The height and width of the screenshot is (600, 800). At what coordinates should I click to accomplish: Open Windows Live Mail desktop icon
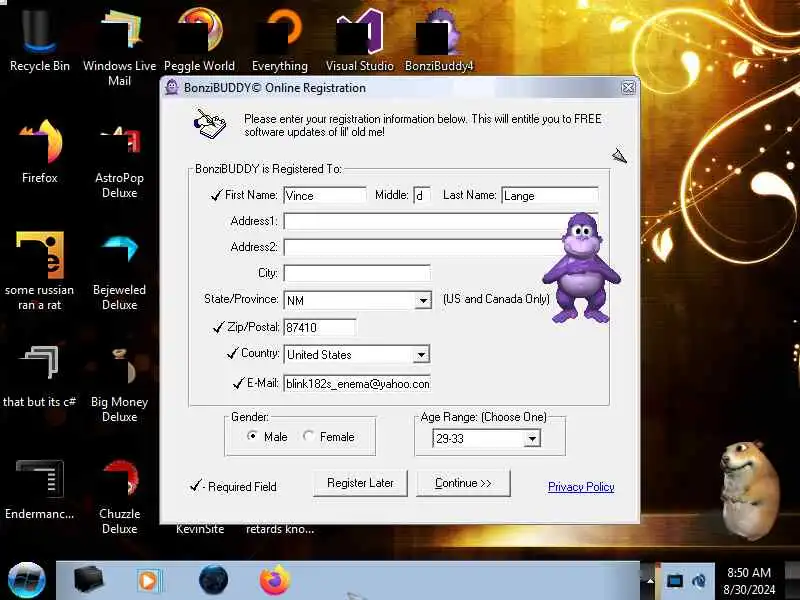pos(119,47)
